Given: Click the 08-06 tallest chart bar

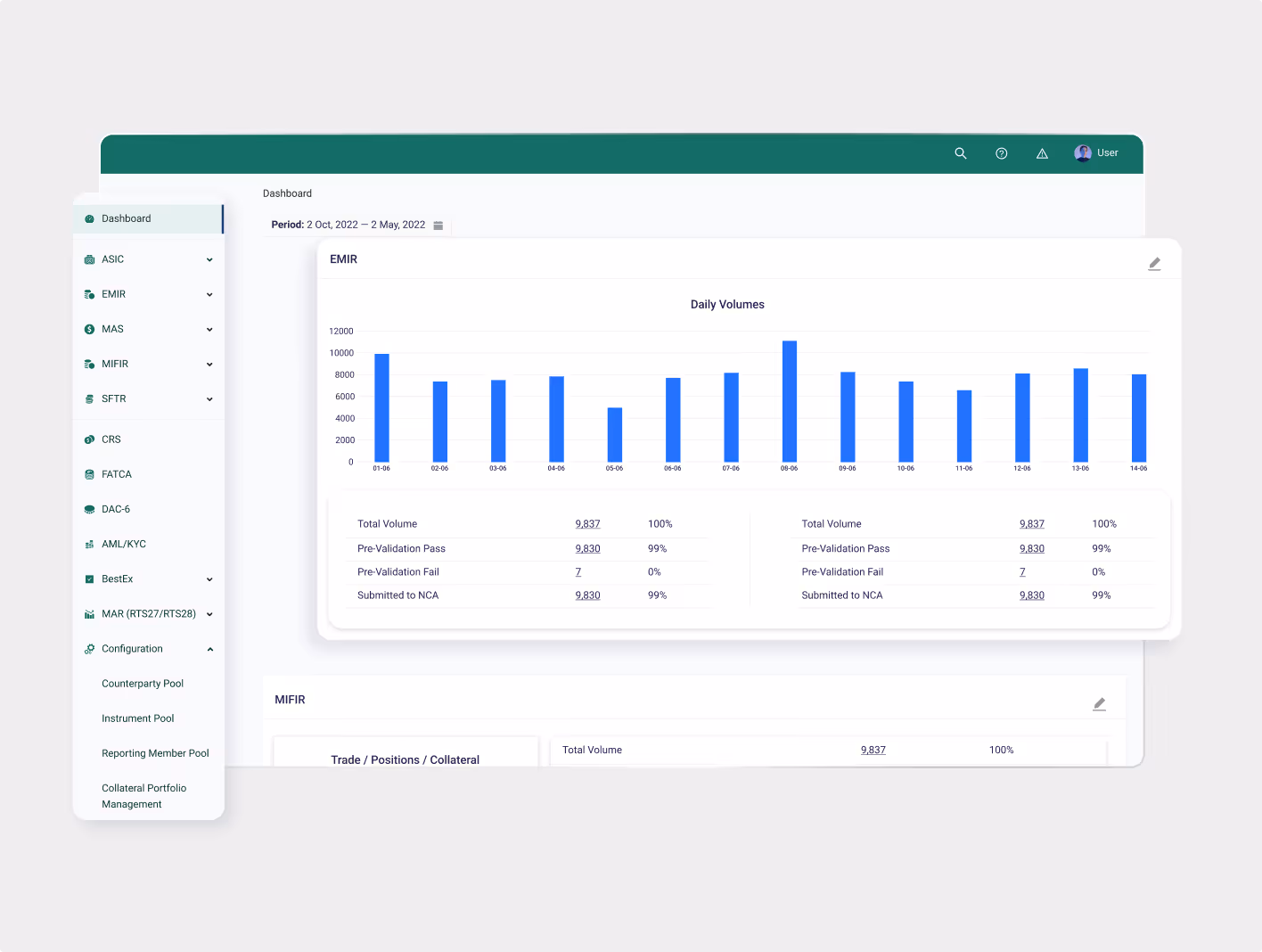Looking at the screenshot, I should (x=790, y=401).
